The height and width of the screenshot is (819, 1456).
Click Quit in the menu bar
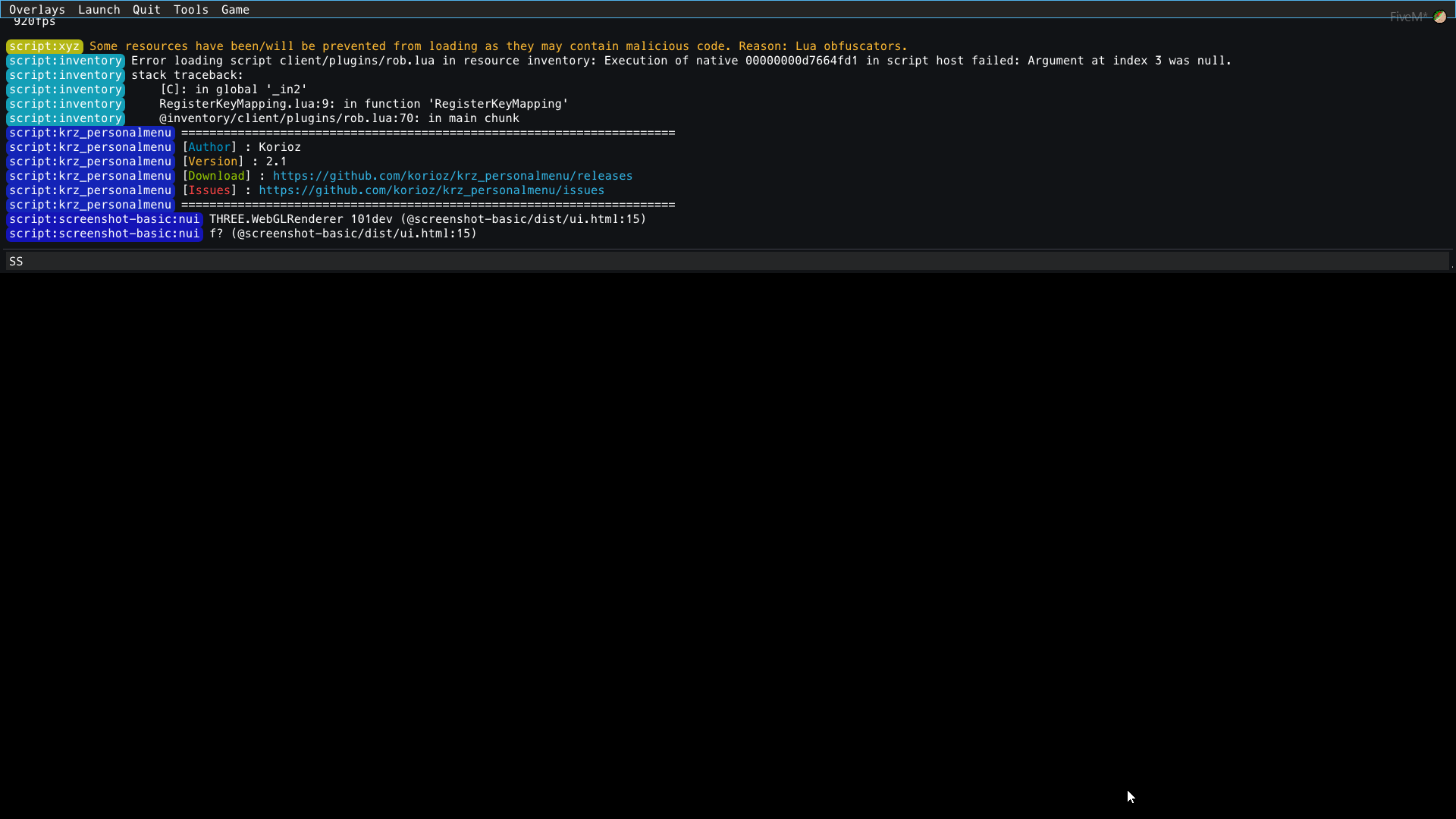pos(146,9)
